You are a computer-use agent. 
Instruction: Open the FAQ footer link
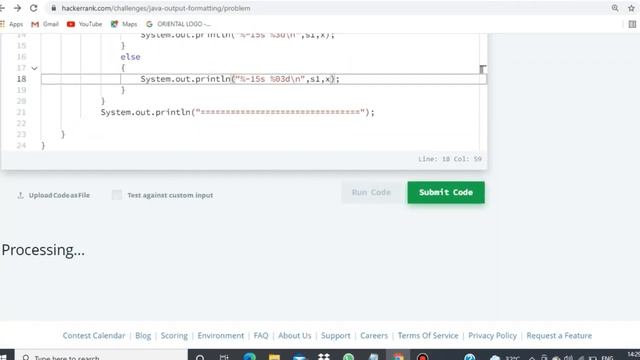(x=261, y=336)
